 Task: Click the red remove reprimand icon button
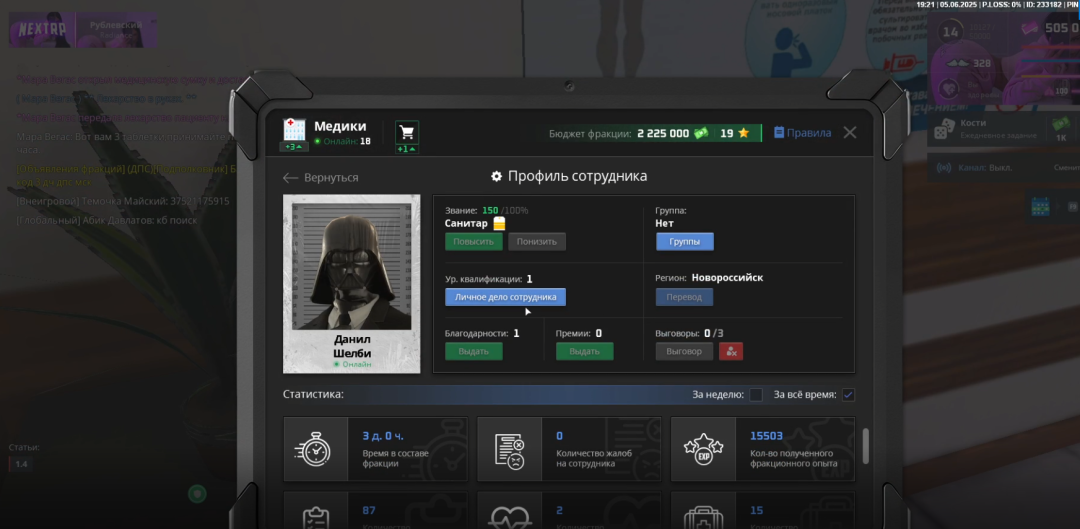pos(731,351)
